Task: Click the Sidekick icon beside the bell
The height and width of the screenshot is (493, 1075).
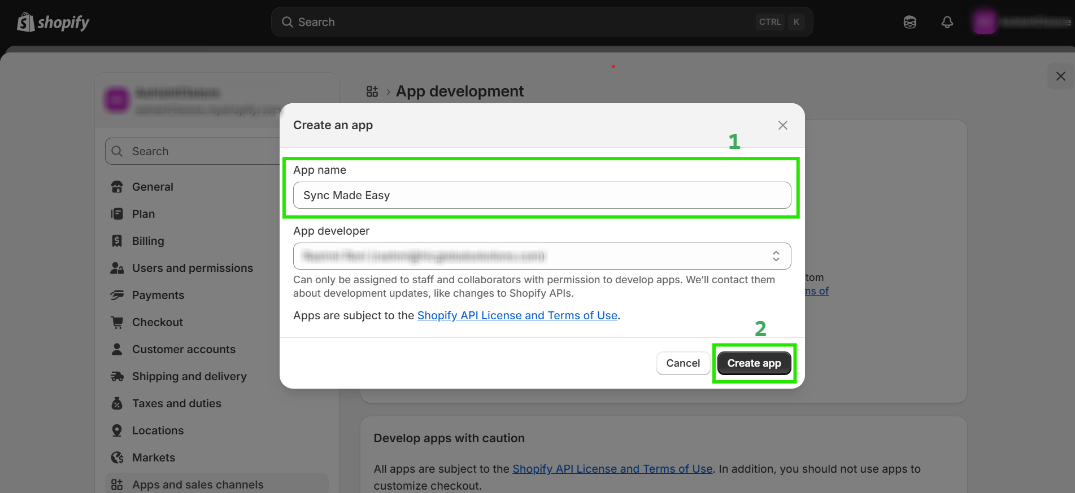Action: tap(910, 22)
